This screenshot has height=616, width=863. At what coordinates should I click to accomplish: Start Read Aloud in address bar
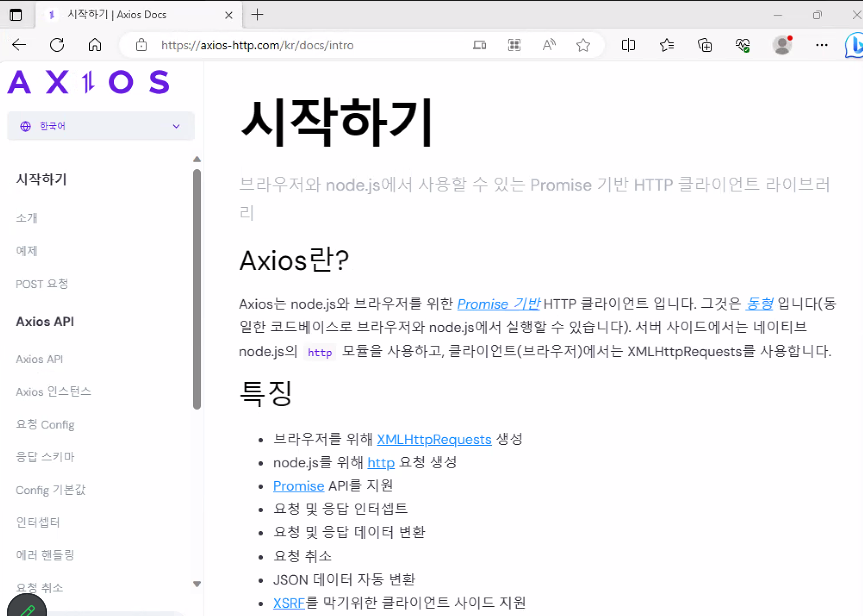click(549, 45)
